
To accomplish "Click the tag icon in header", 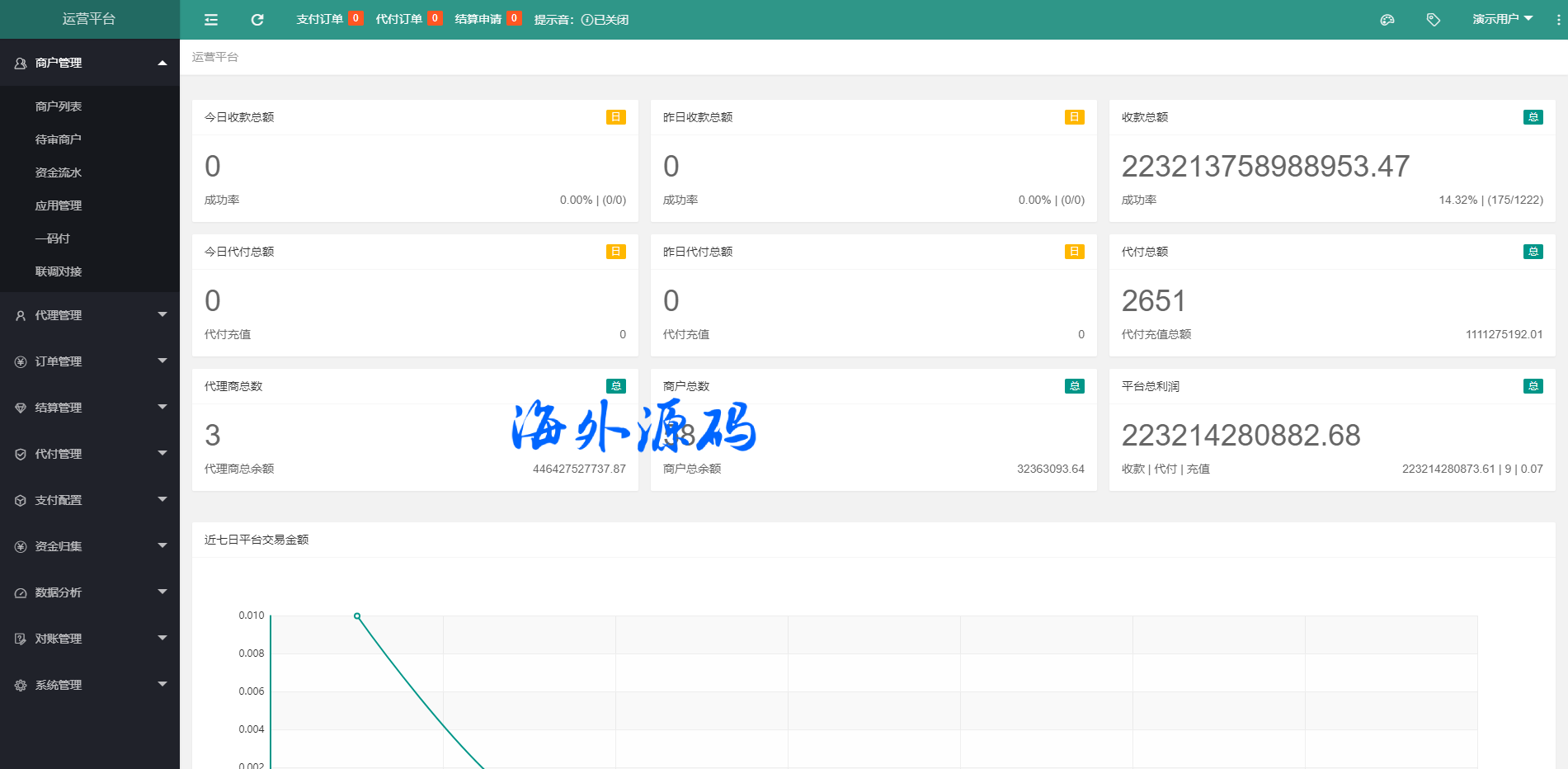I will (x=1434, y=20).
